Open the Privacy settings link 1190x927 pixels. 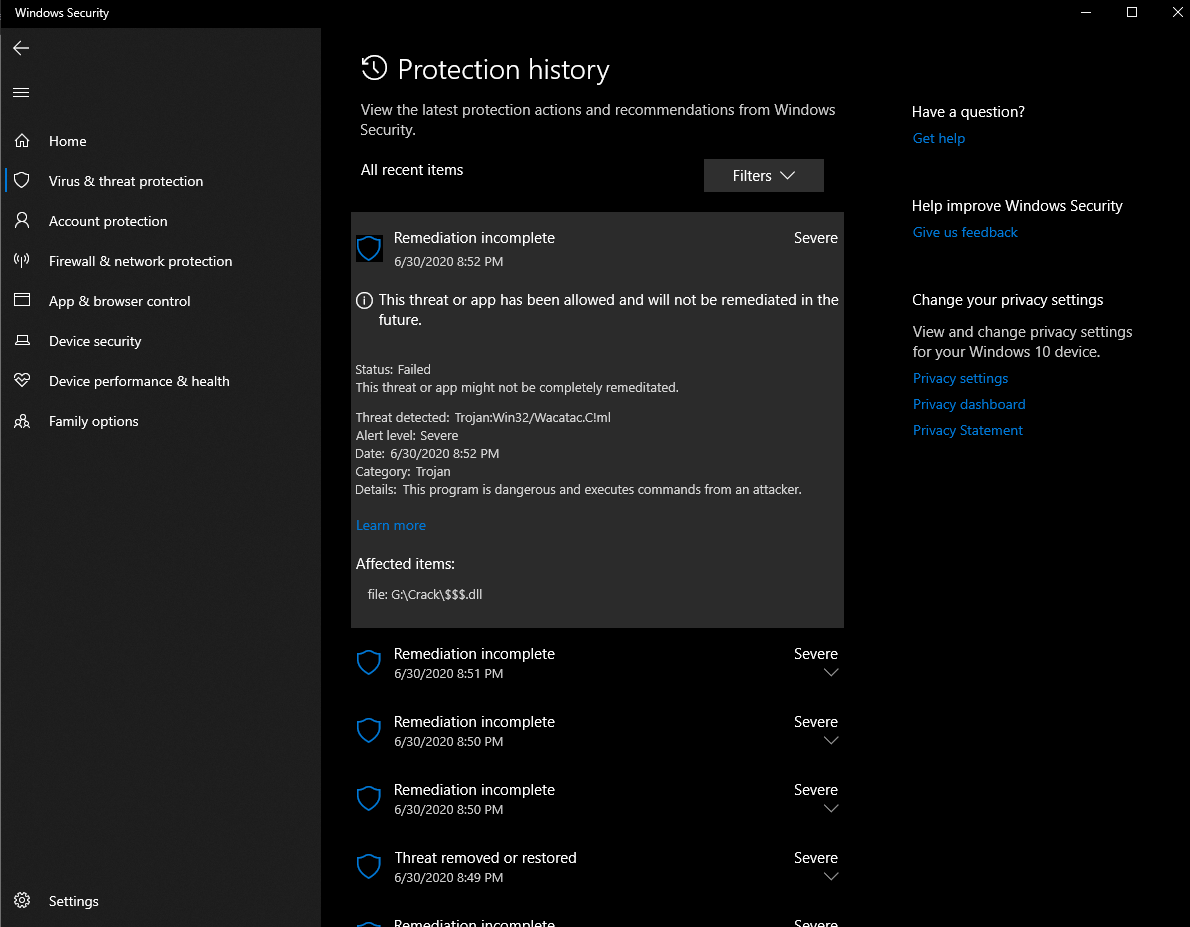[x=960, y=378]
